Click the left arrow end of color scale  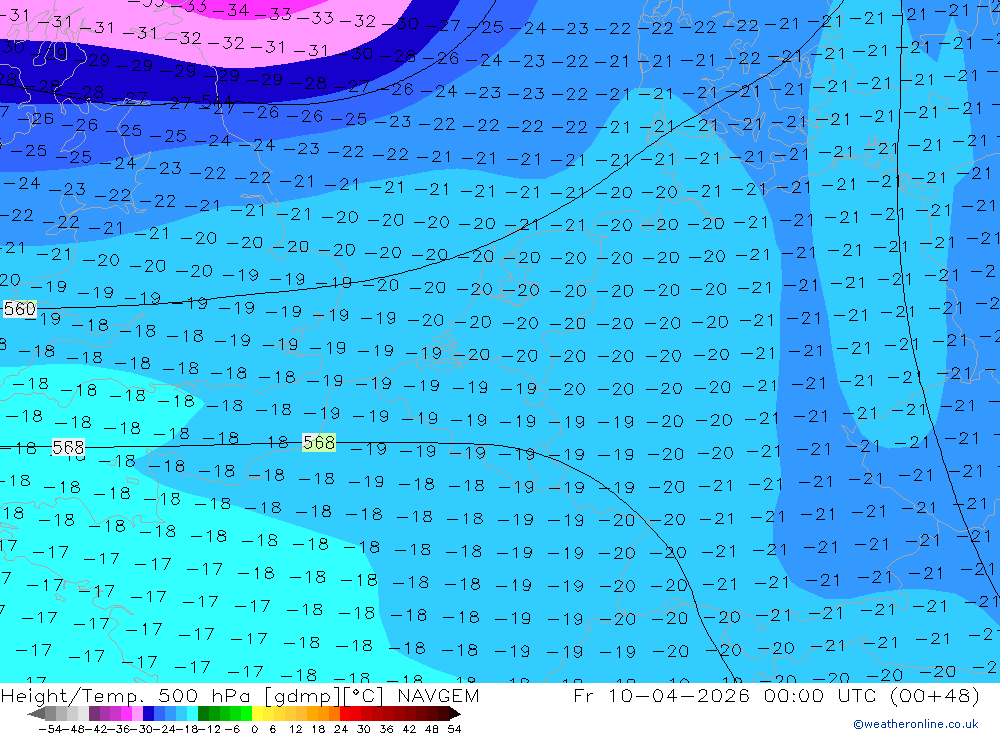pyautogui.click(x=36, y=714)
